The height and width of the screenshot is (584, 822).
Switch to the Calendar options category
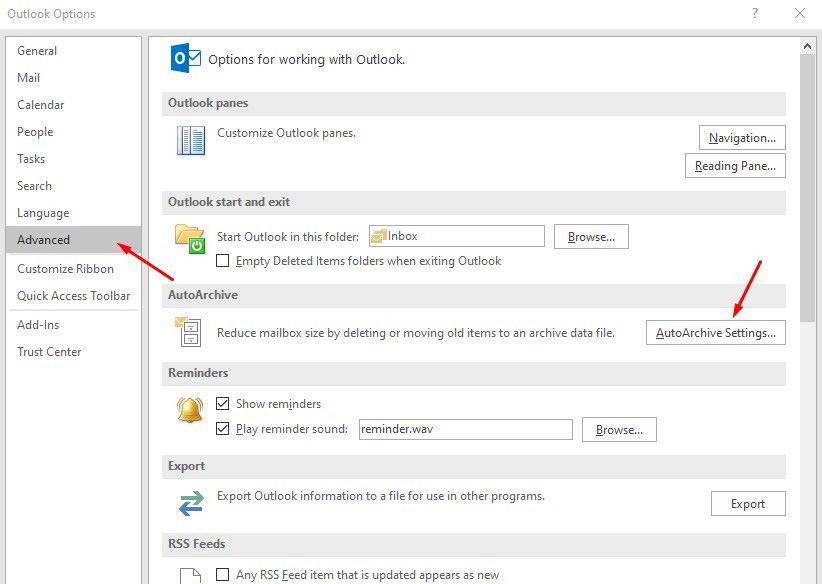40,105
